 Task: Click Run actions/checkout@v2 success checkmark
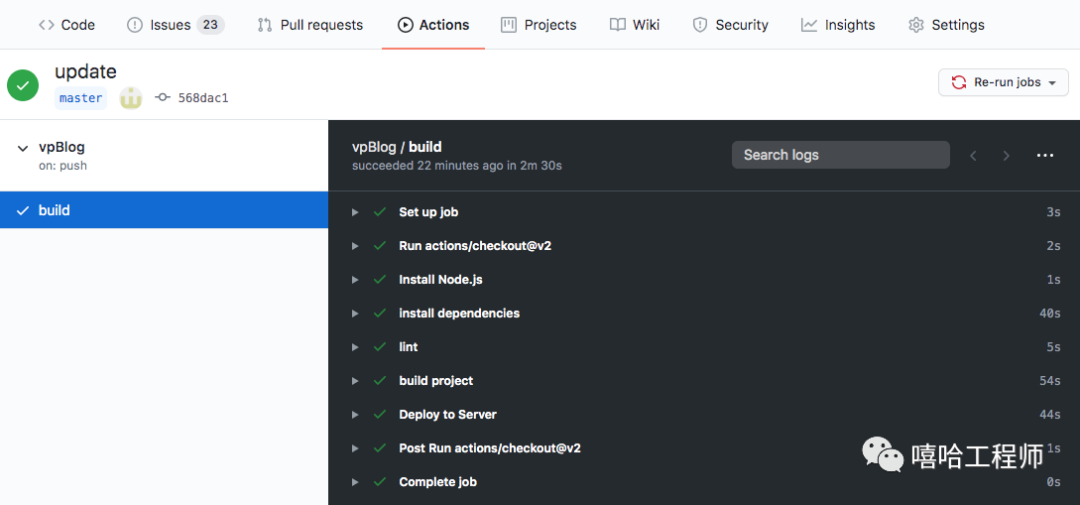380,246
